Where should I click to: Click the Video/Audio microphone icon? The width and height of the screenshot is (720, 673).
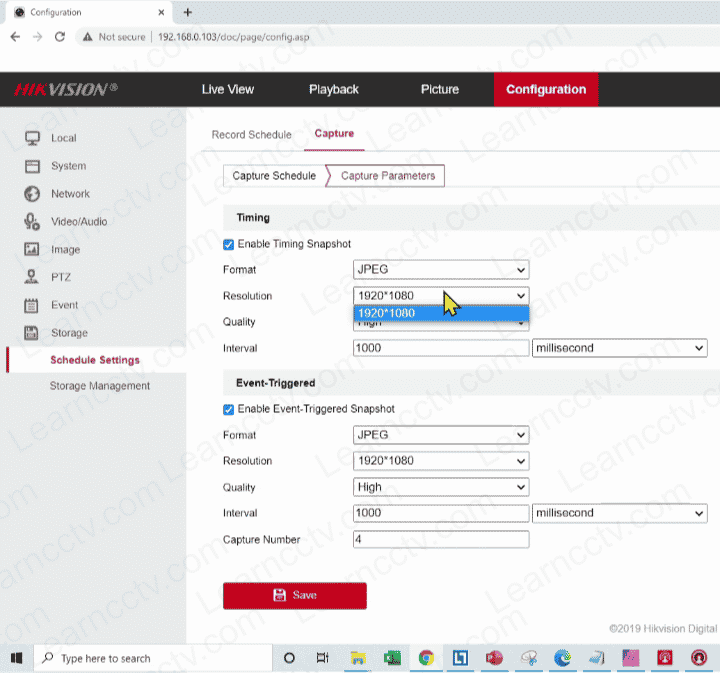click(32, 221)
